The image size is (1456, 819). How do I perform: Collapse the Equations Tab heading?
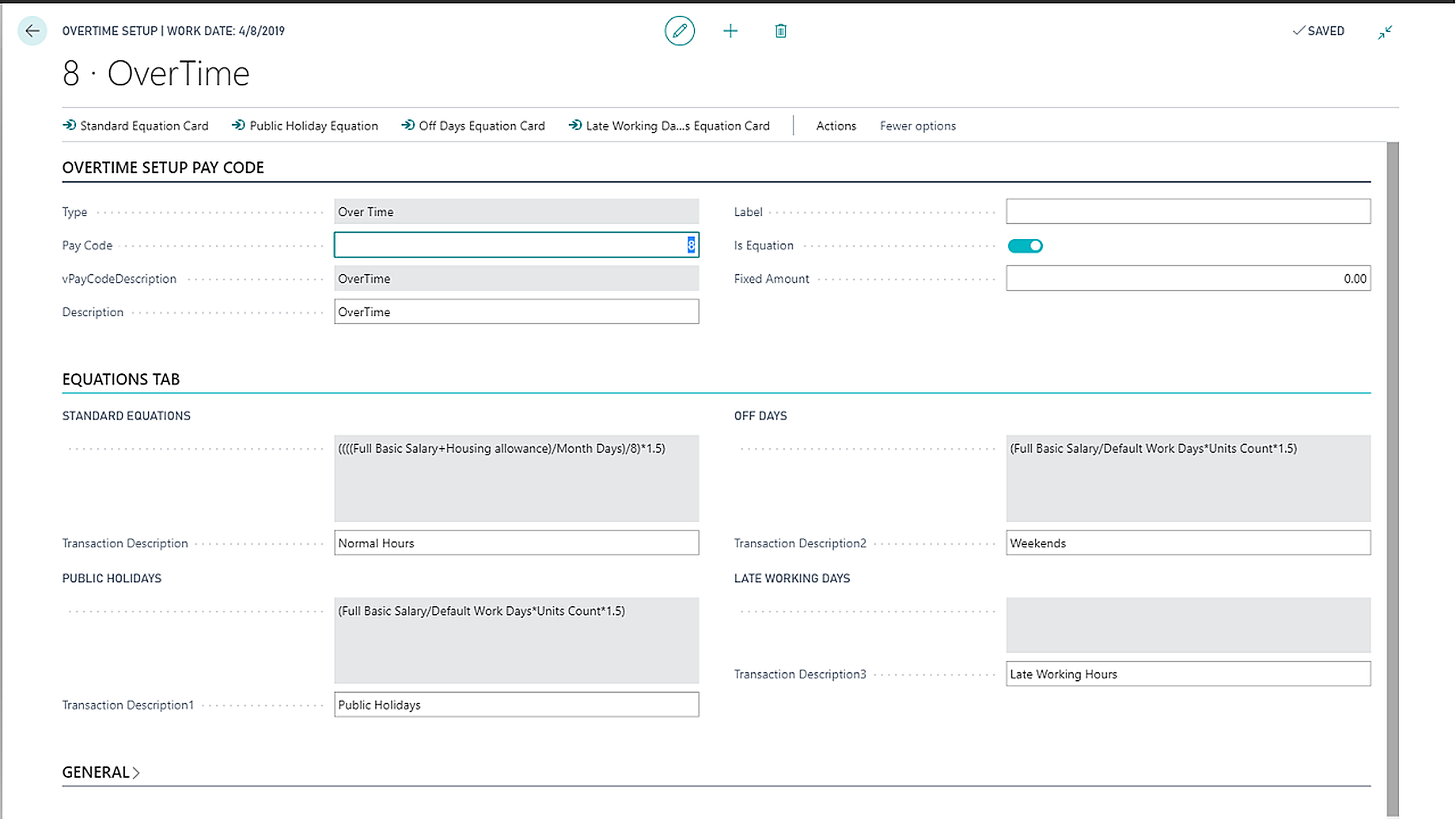pos(121,379)
